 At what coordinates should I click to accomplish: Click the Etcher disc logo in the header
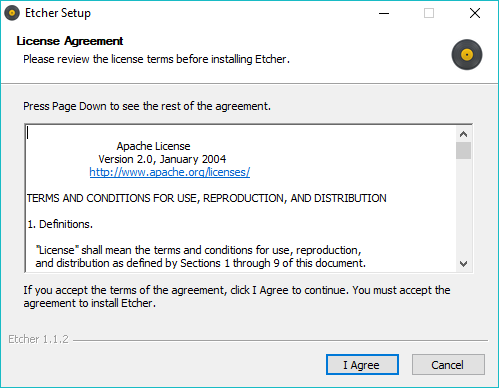[x=467, y=55]
